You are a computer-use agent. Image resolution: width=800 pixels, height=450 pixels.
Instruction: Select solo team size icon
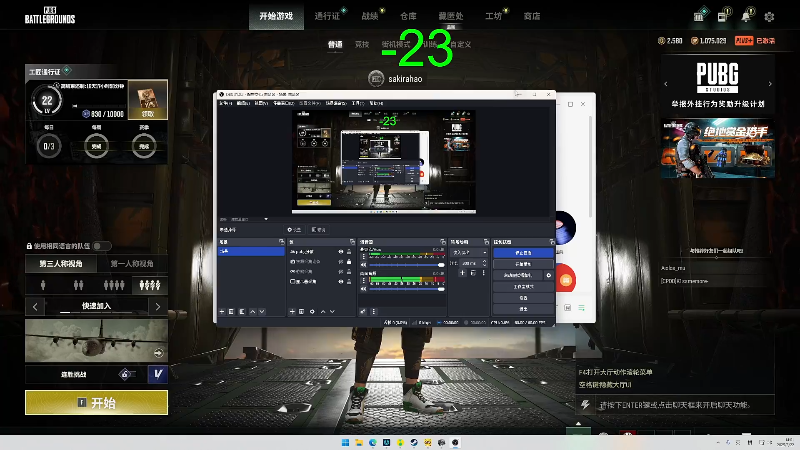coord(43,285)
